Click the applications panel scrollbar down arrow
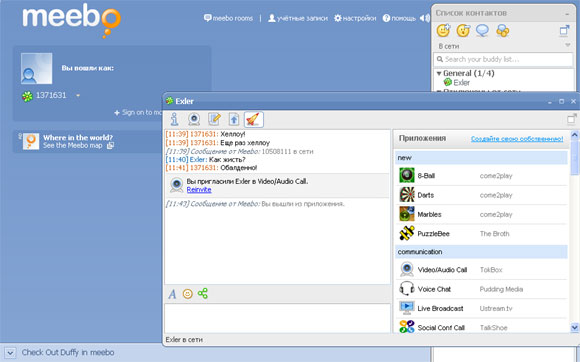 click(574, 327)
